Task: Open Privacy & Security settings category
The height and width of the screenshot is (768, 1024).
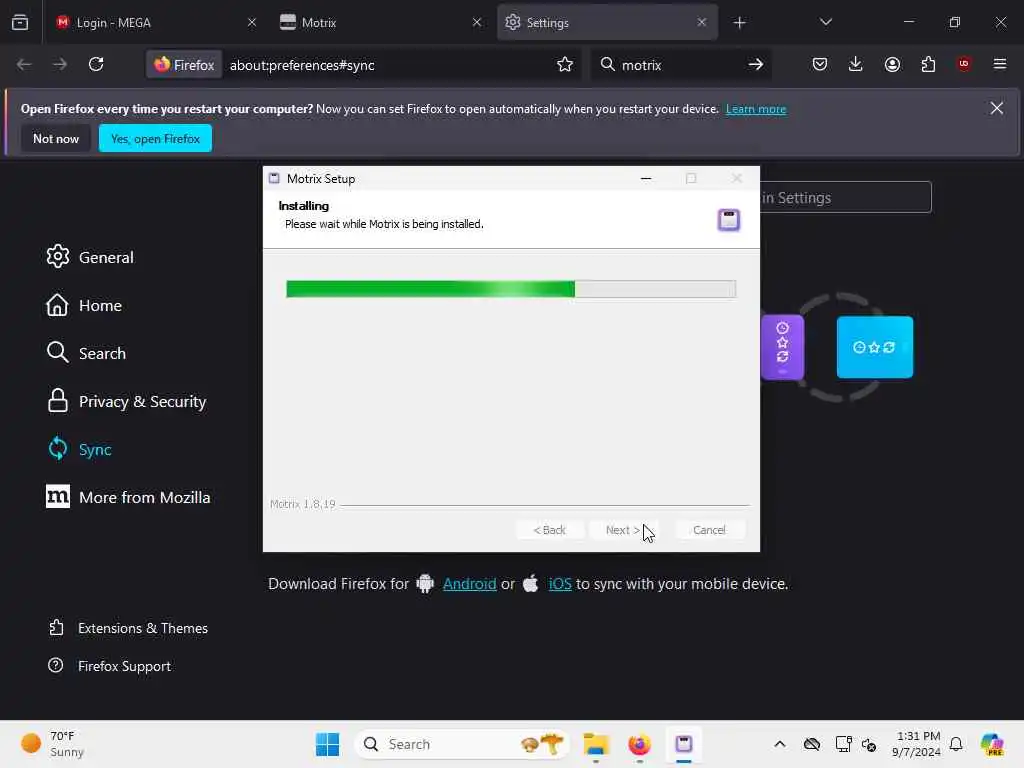Action: point(127,402)
